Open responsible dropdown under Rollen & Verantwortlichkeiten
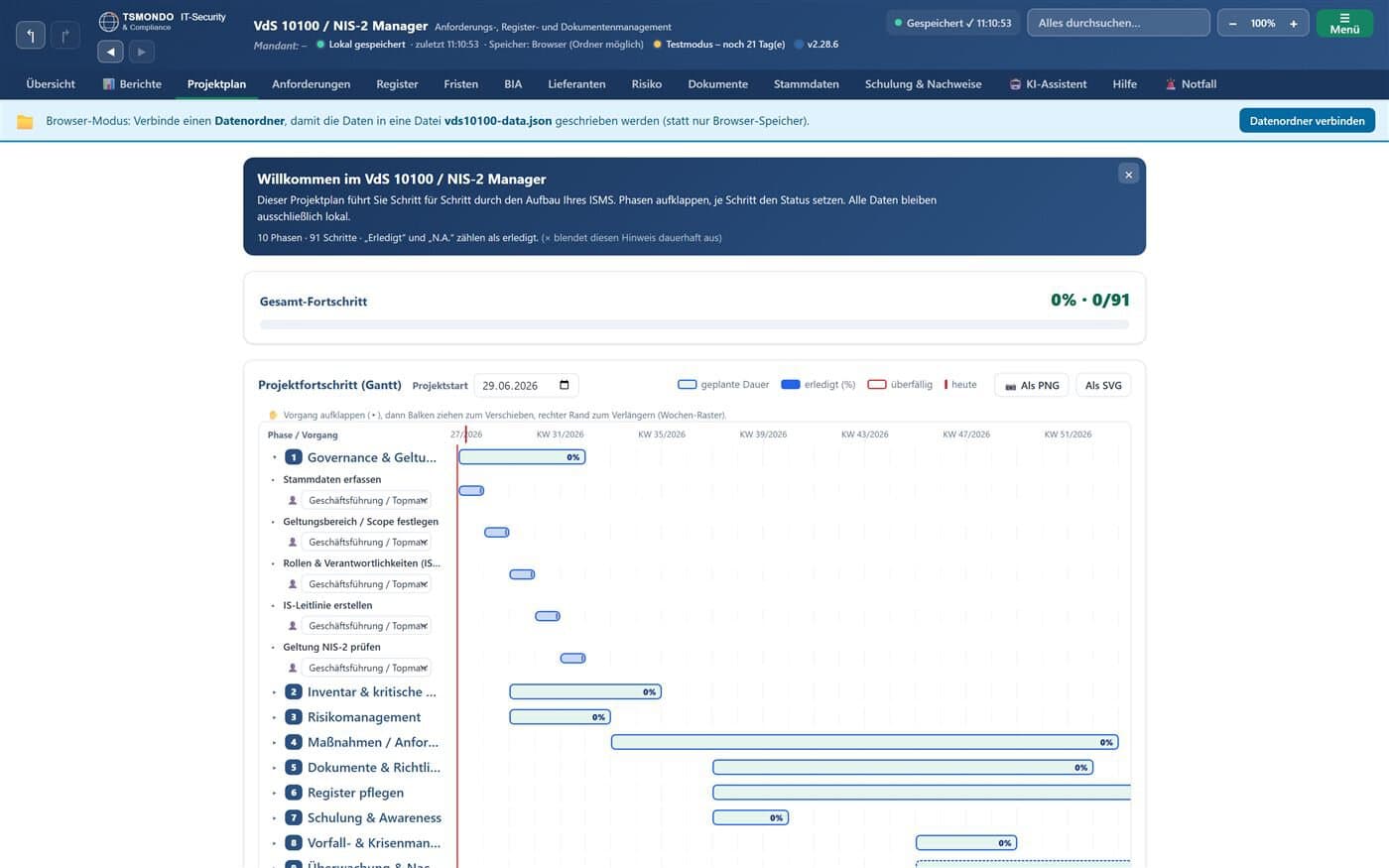Viewport: 1389px width, 868px height. (366, 584)
